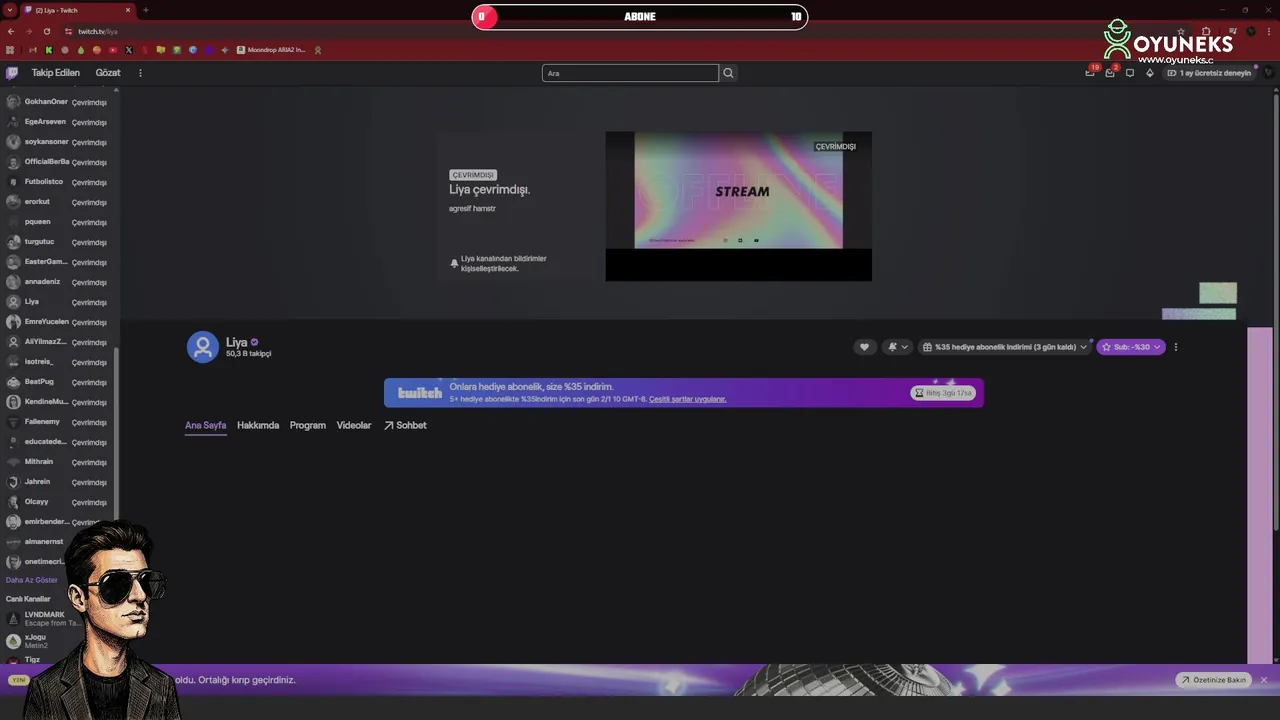The image size is (1280, 720).
Task: Switch to the Hakkımda tab
Action: (x=258, y=425)
